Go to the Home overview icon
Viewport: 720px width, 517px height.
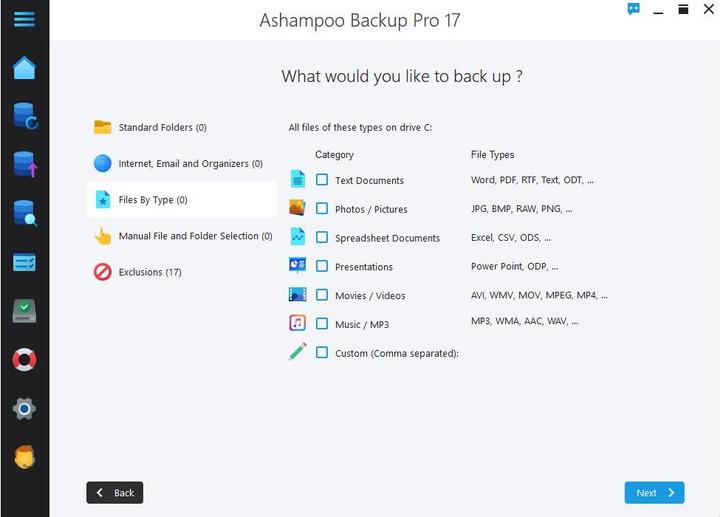(x=24, y=68)
